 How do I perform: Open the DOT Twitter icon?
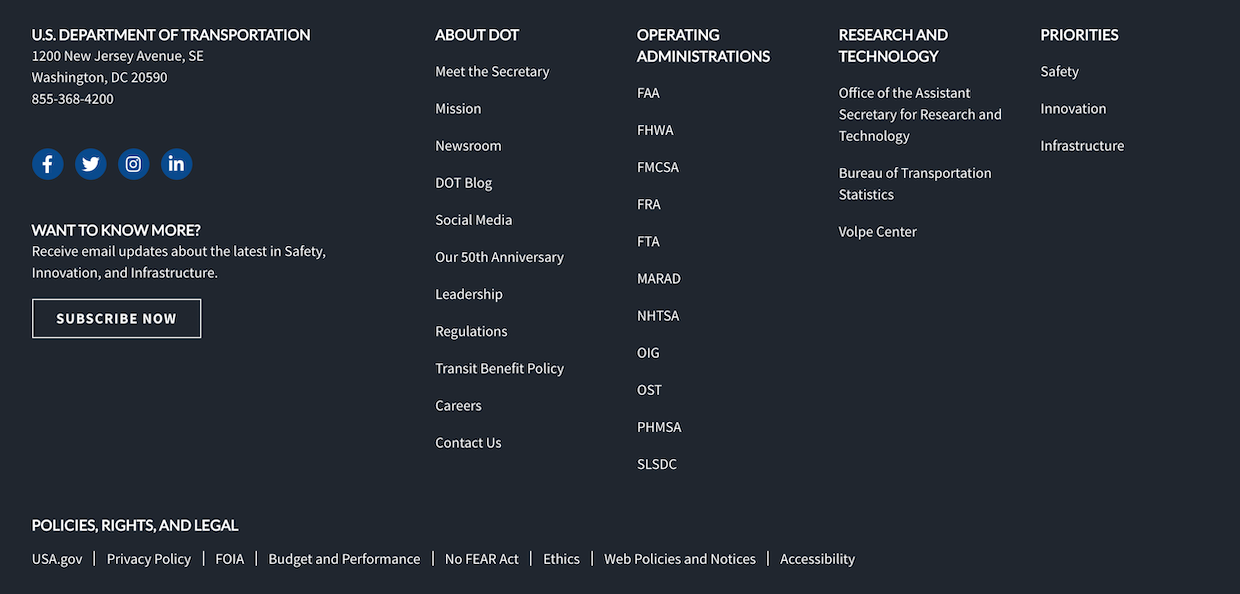(91, 164)
